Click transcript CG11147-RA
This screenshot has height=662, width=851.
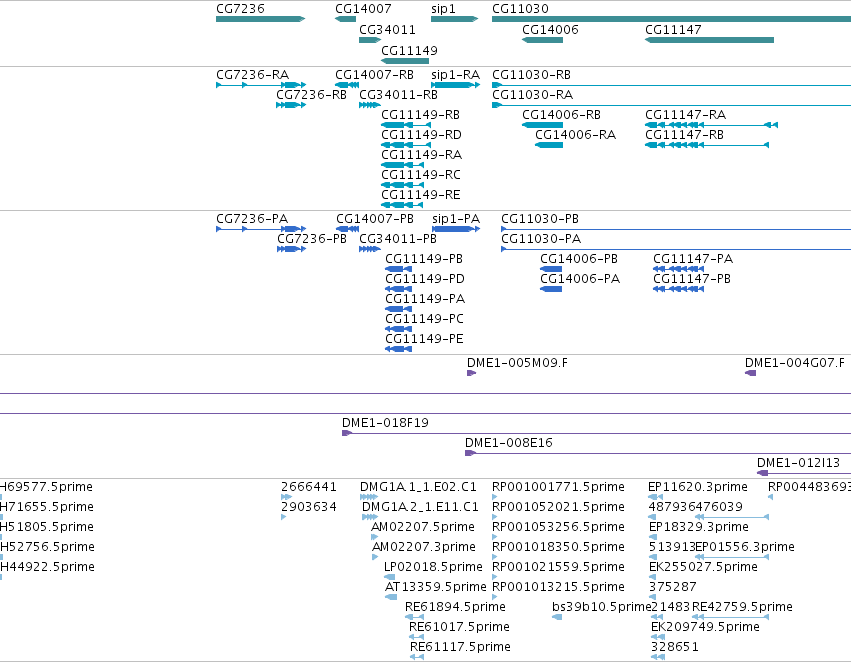pyautogui.click(x=685, y=114)
